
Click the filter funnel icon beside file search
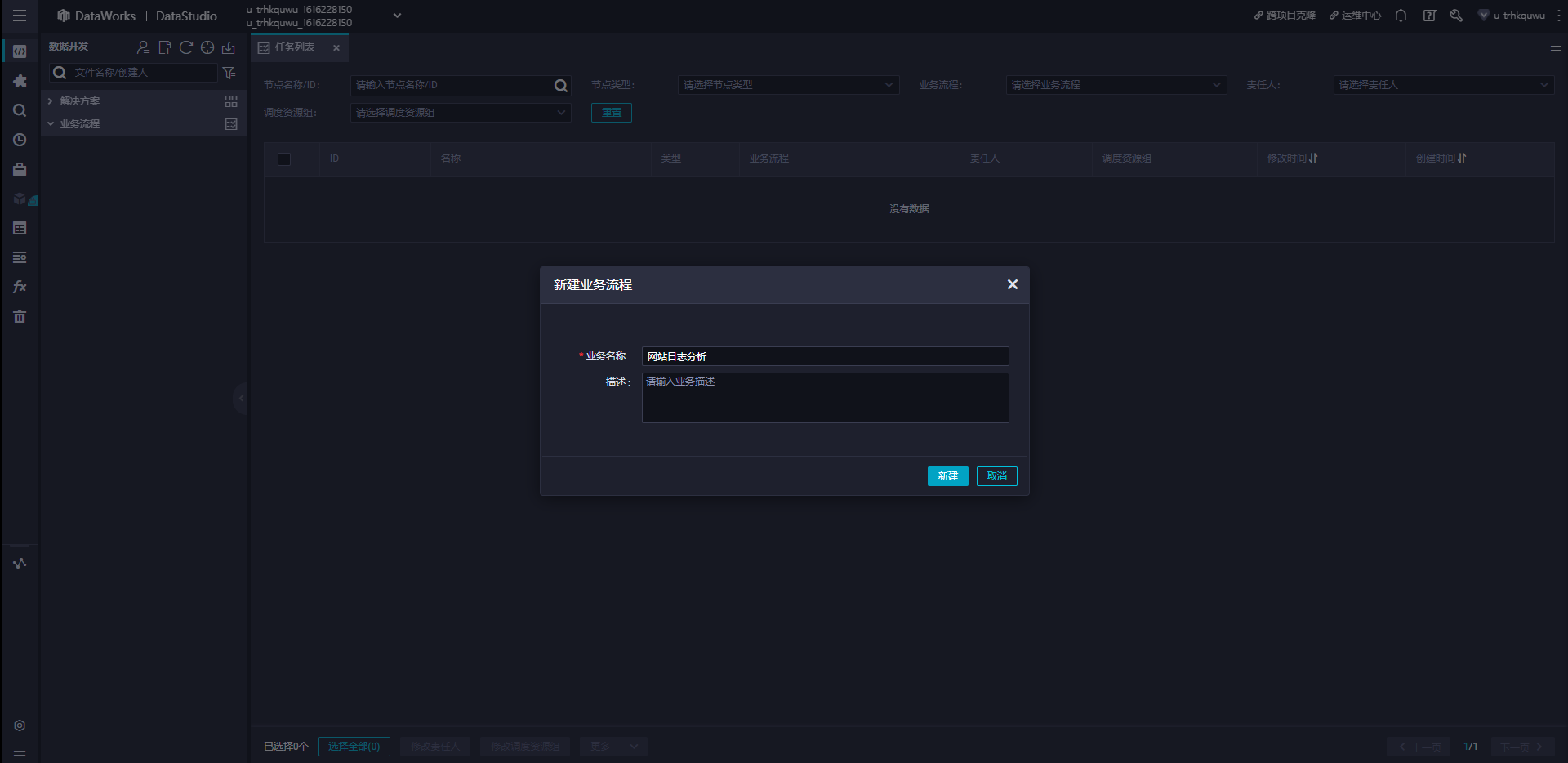pyautogui.click(x=229, y=73)
